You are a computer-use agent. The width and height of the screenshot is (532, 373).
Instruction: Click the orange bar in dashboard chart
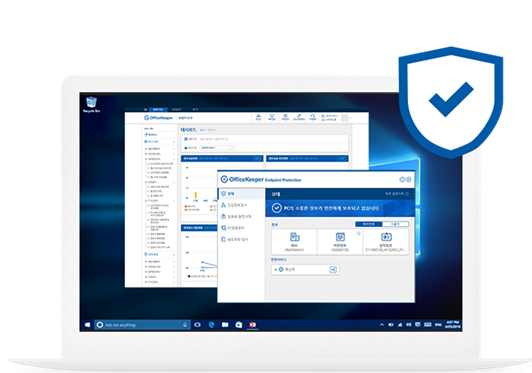pos(195,195)
